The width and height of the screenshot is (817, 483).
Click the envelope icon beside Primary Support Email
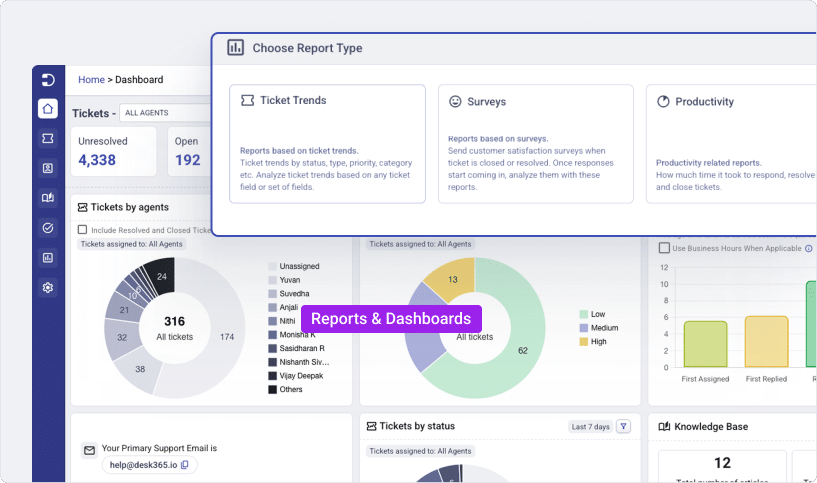click(x=90, y=450)
